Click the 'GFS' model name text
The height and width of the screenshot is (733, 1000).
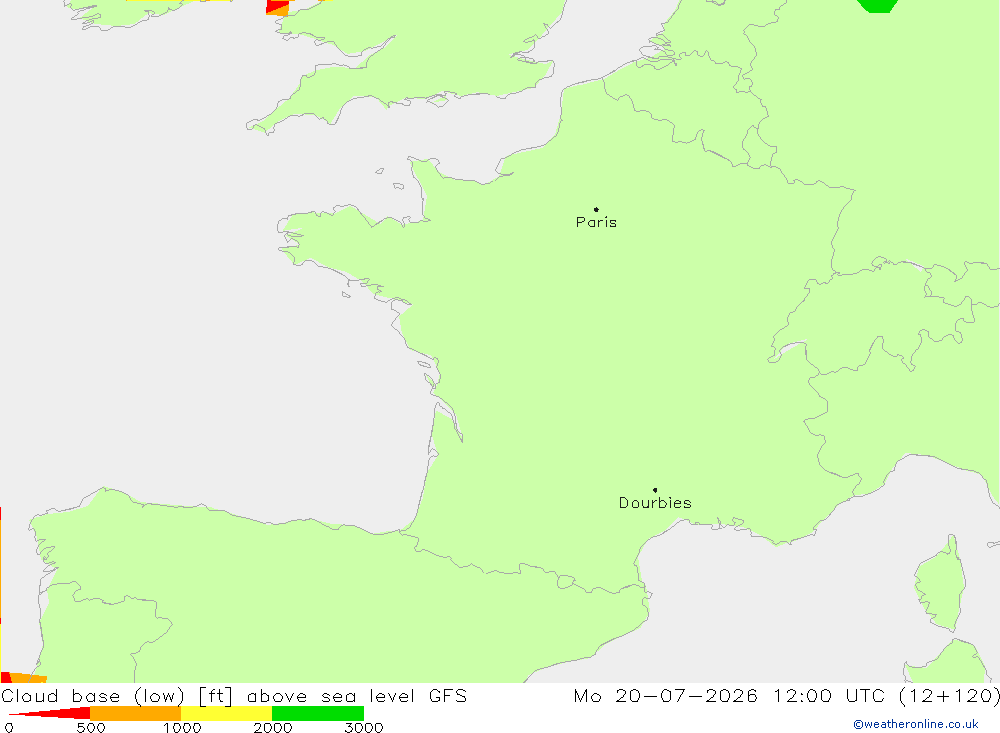pyautogui.click(x=448, y=696)
